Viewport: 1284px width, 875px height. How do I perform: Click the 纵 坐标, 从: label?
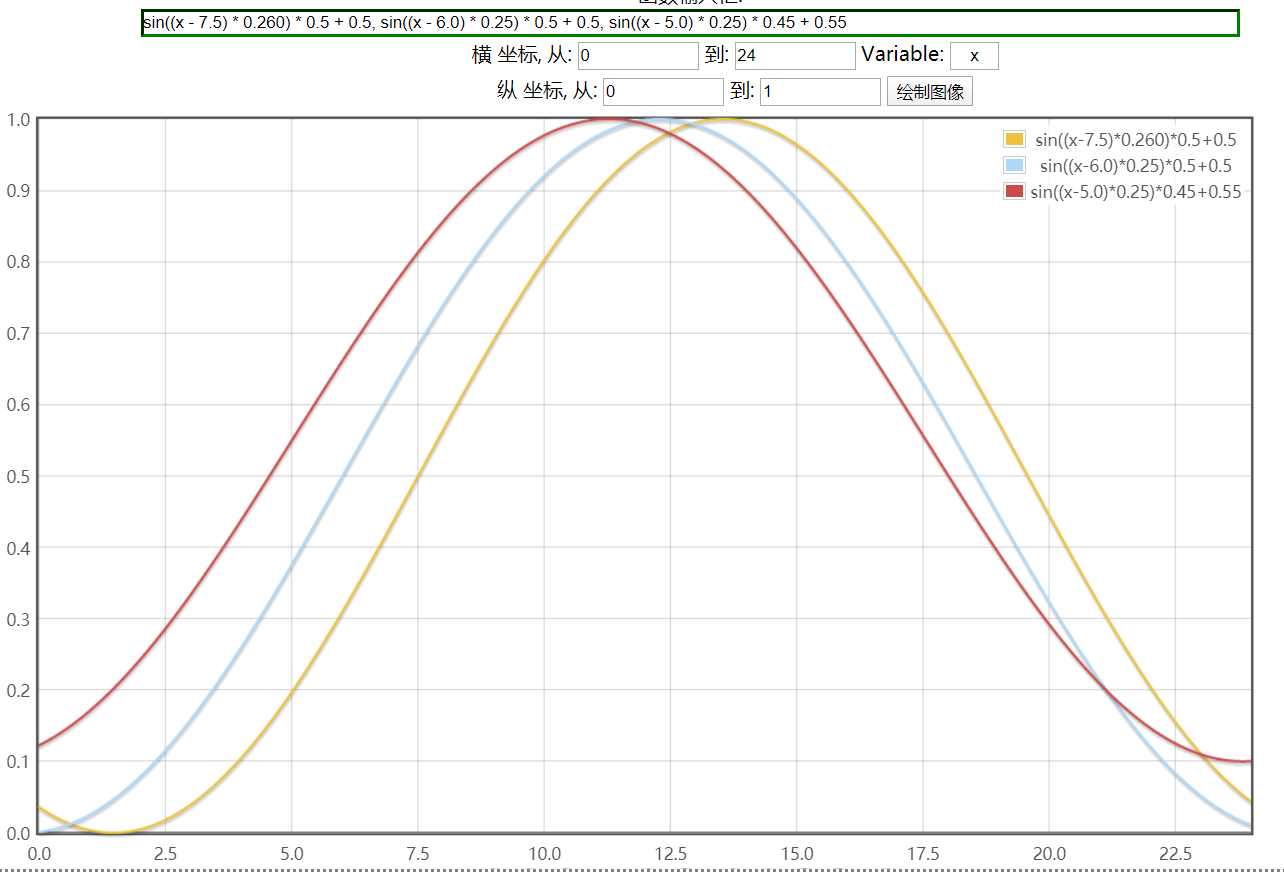(547, 92)
